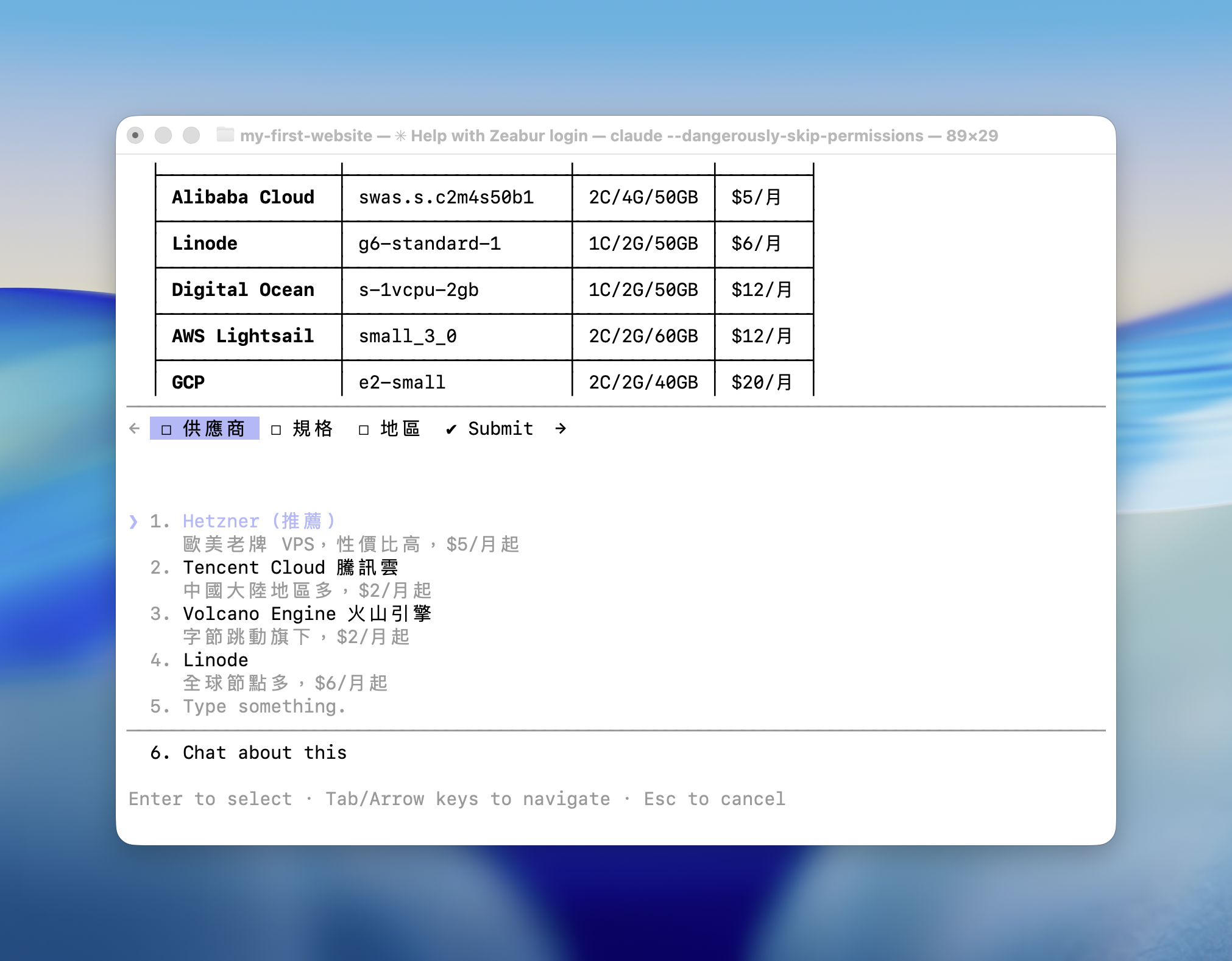This screenshot has height=961, width=1232.
Task: Click the green zoom window button
Action: 191,135
